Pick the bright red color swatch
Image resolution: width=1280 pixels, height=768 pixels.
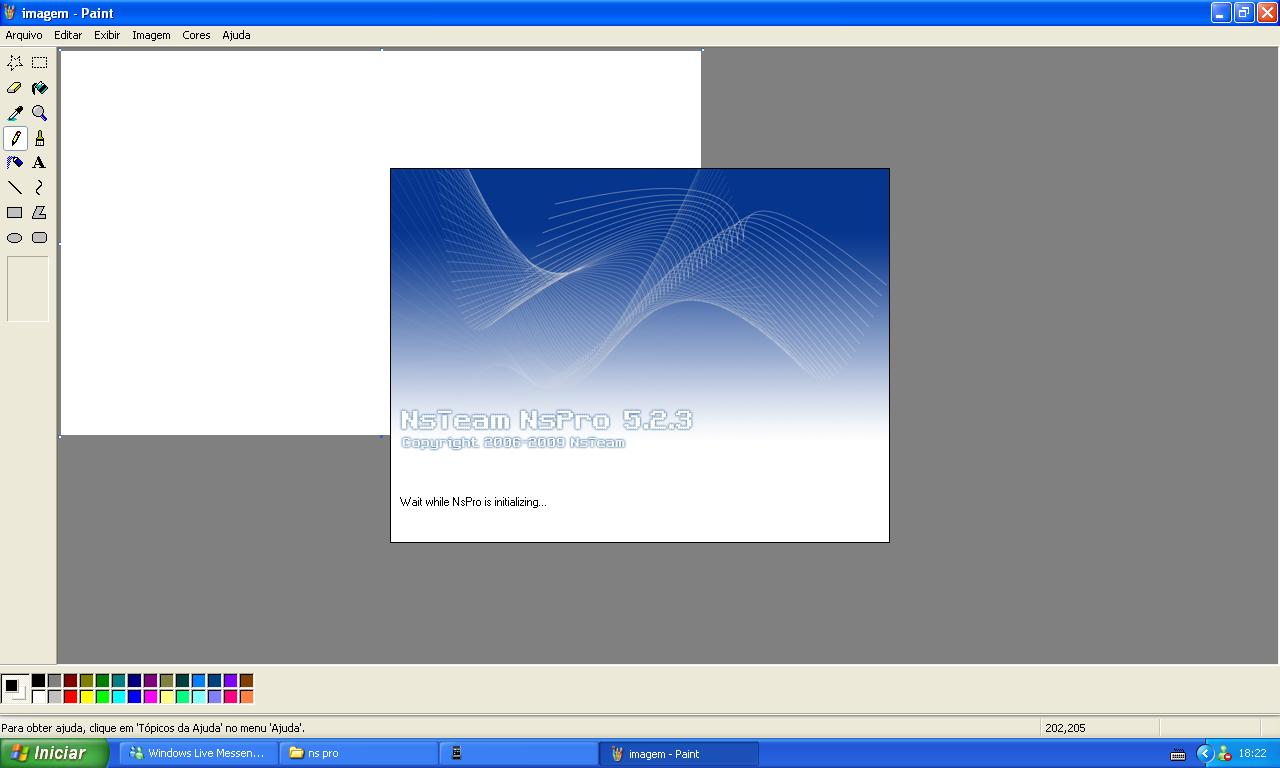pos(70,697)
